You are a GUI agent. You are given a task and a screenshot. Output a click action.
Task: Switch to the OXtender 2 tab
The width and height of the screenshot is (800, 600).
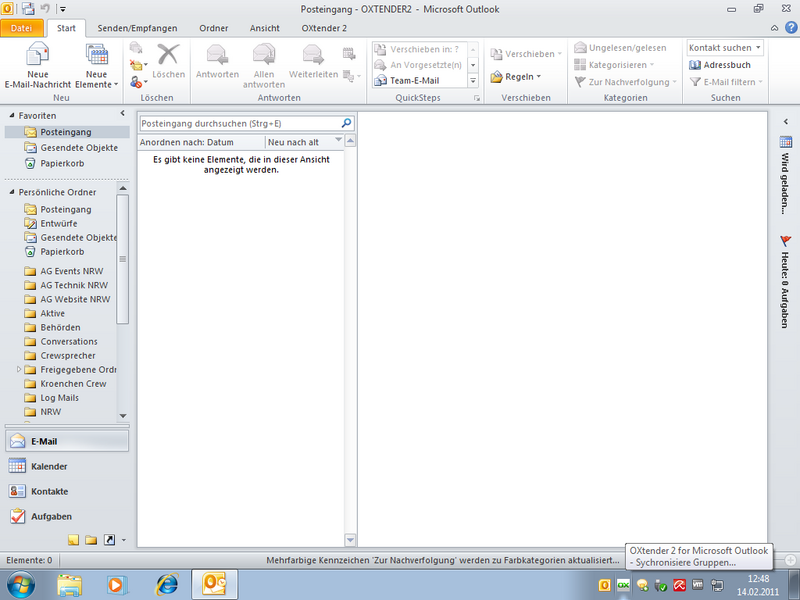324,28
